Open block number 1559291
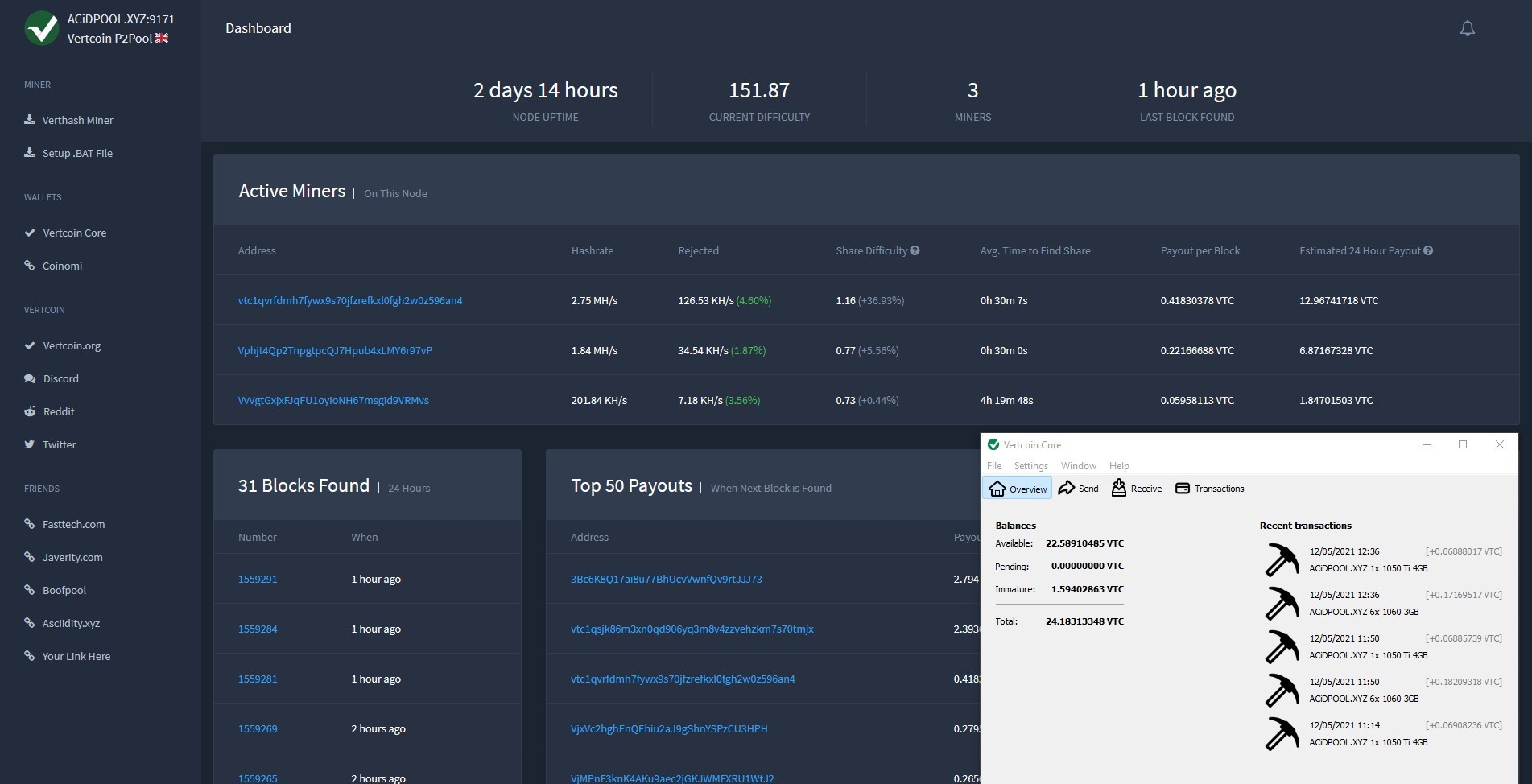Image resolution: width=1532 pixels, height=784 pixels. (x=258, y=579)
